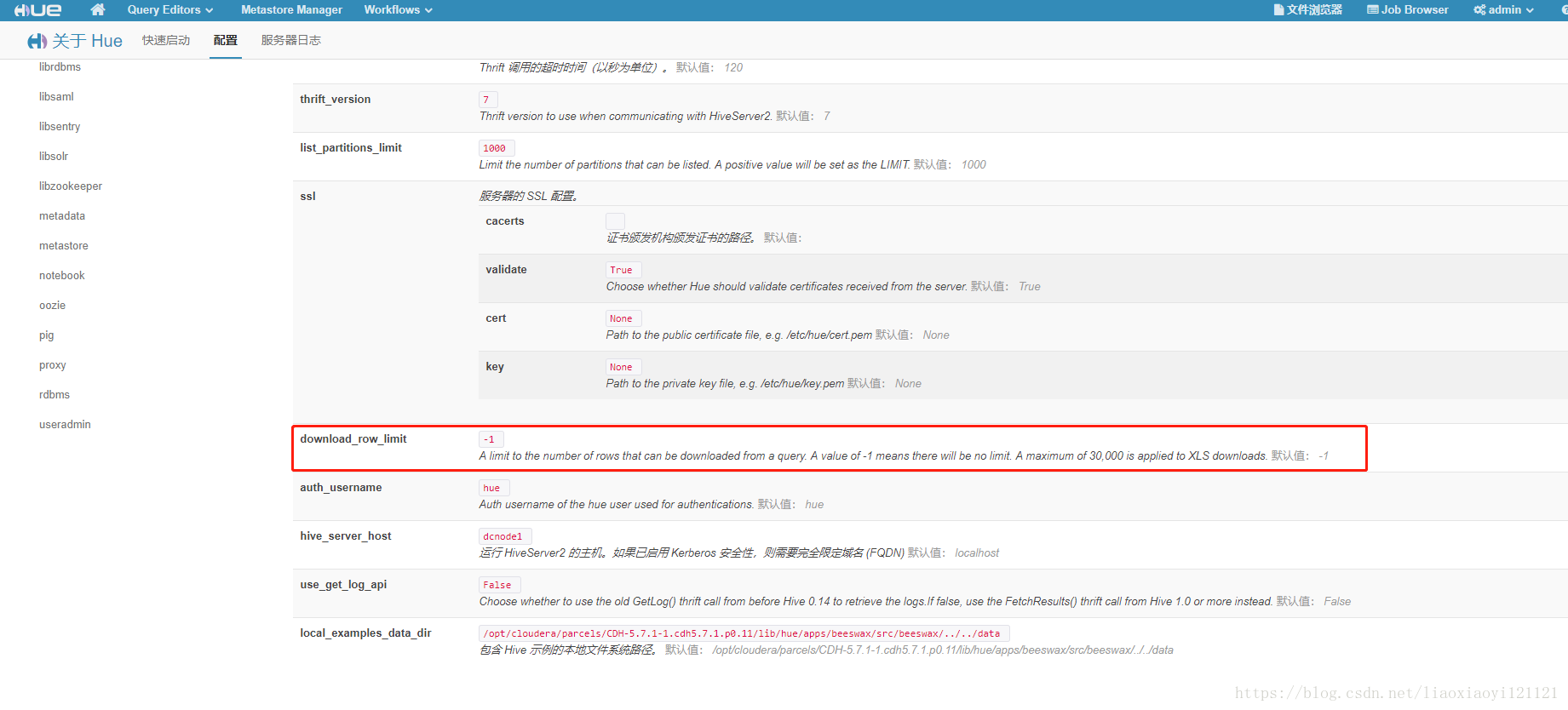
Task: Open the rdbms configuration section
Action: [x=55, y=394]
